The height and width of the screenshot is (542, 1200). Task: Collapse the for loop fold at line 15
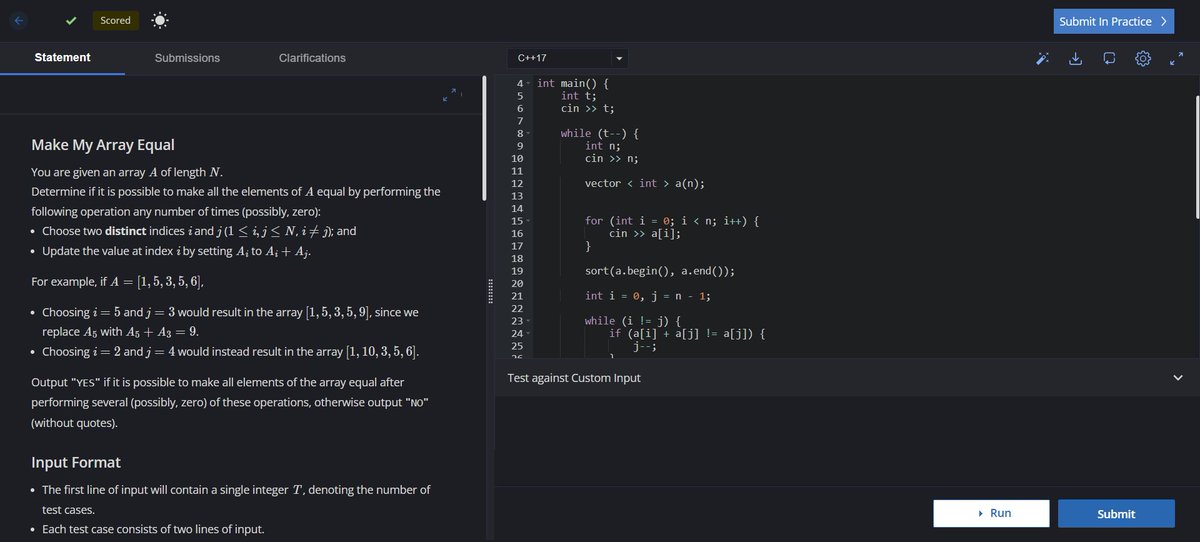529,221
